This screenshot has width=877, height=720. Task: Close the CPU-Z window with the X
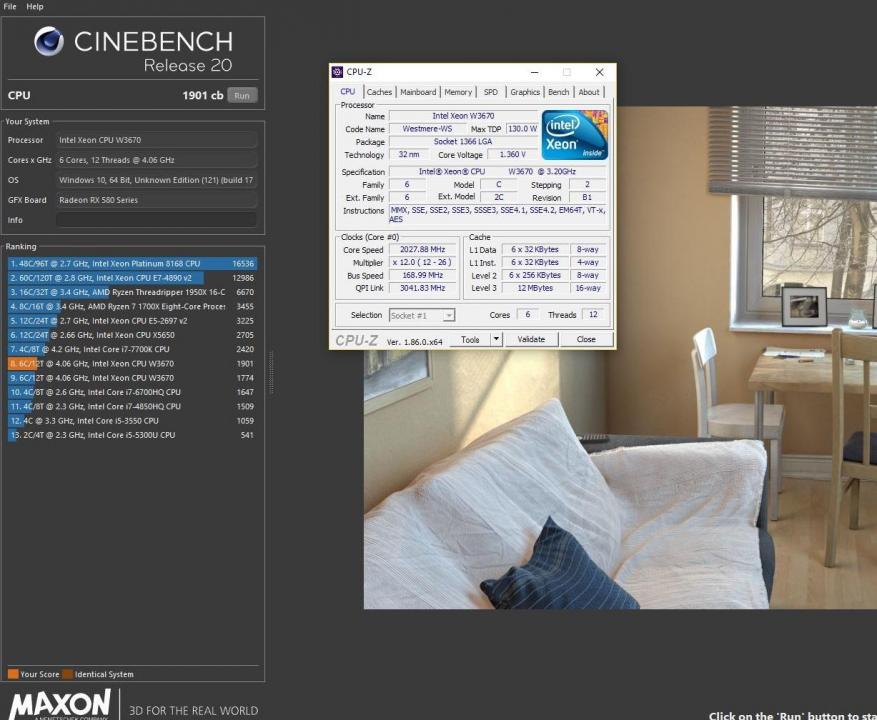tap(600, 72)
